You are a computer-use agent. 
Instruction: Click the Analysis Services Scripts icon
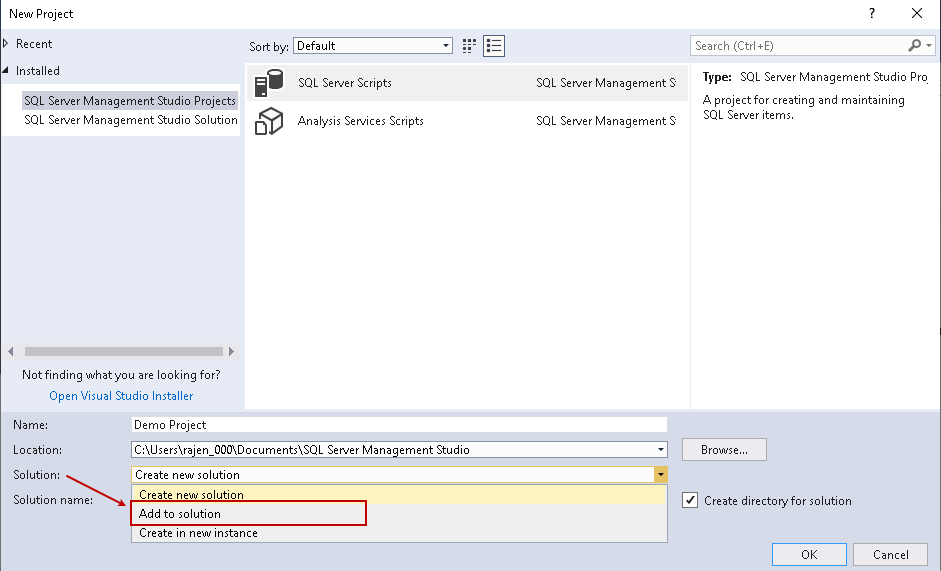tap(269, 121)
